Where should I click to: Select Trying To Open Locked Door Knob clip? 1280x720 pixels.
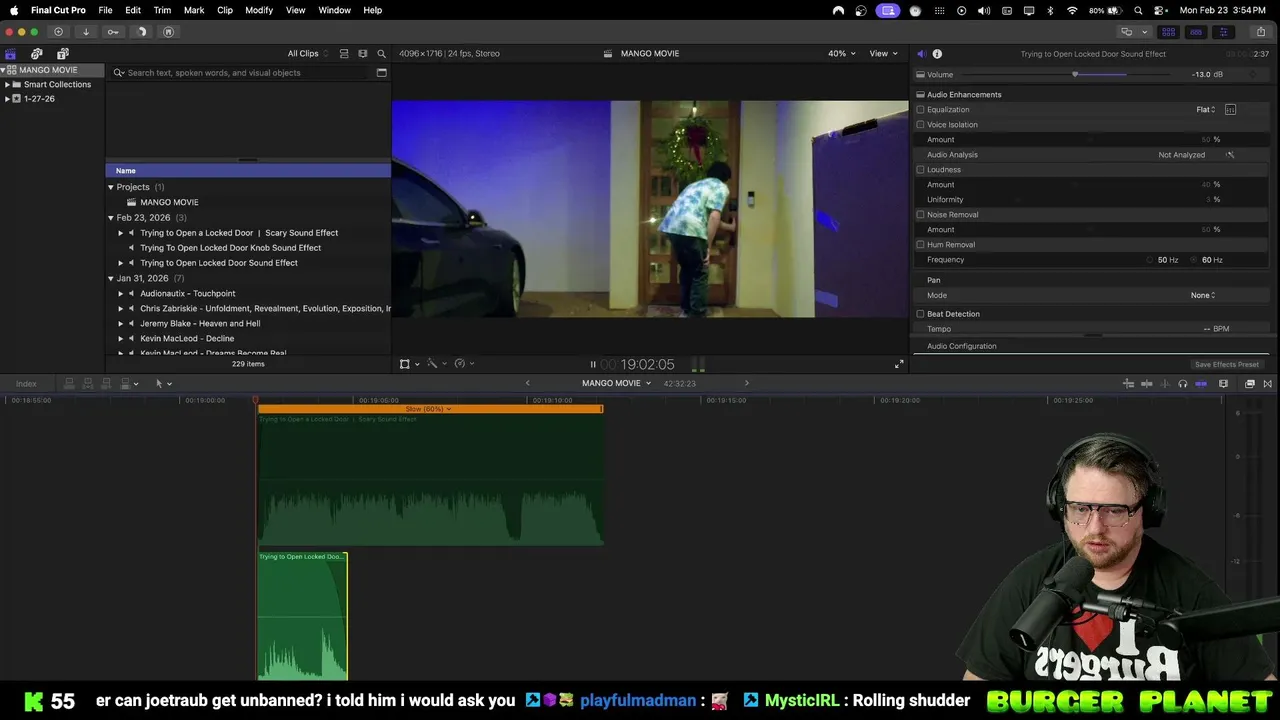pyautogui.click(x=230, y=248)
